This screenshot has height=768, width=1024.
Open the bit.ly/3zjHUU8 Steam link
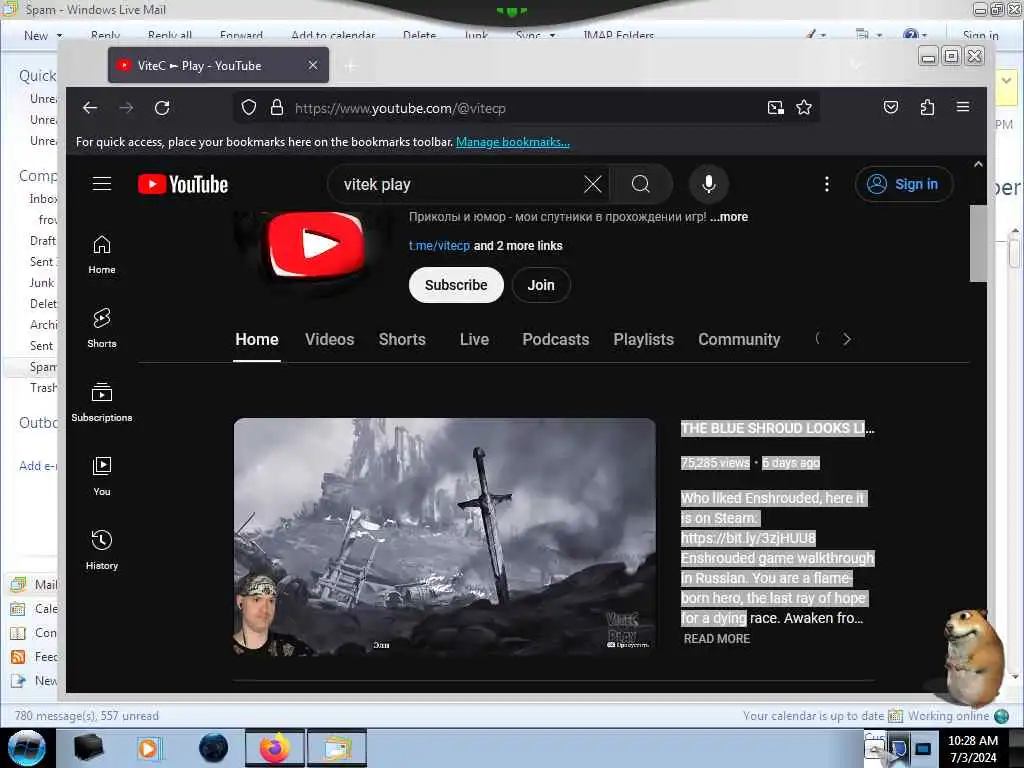748,538
